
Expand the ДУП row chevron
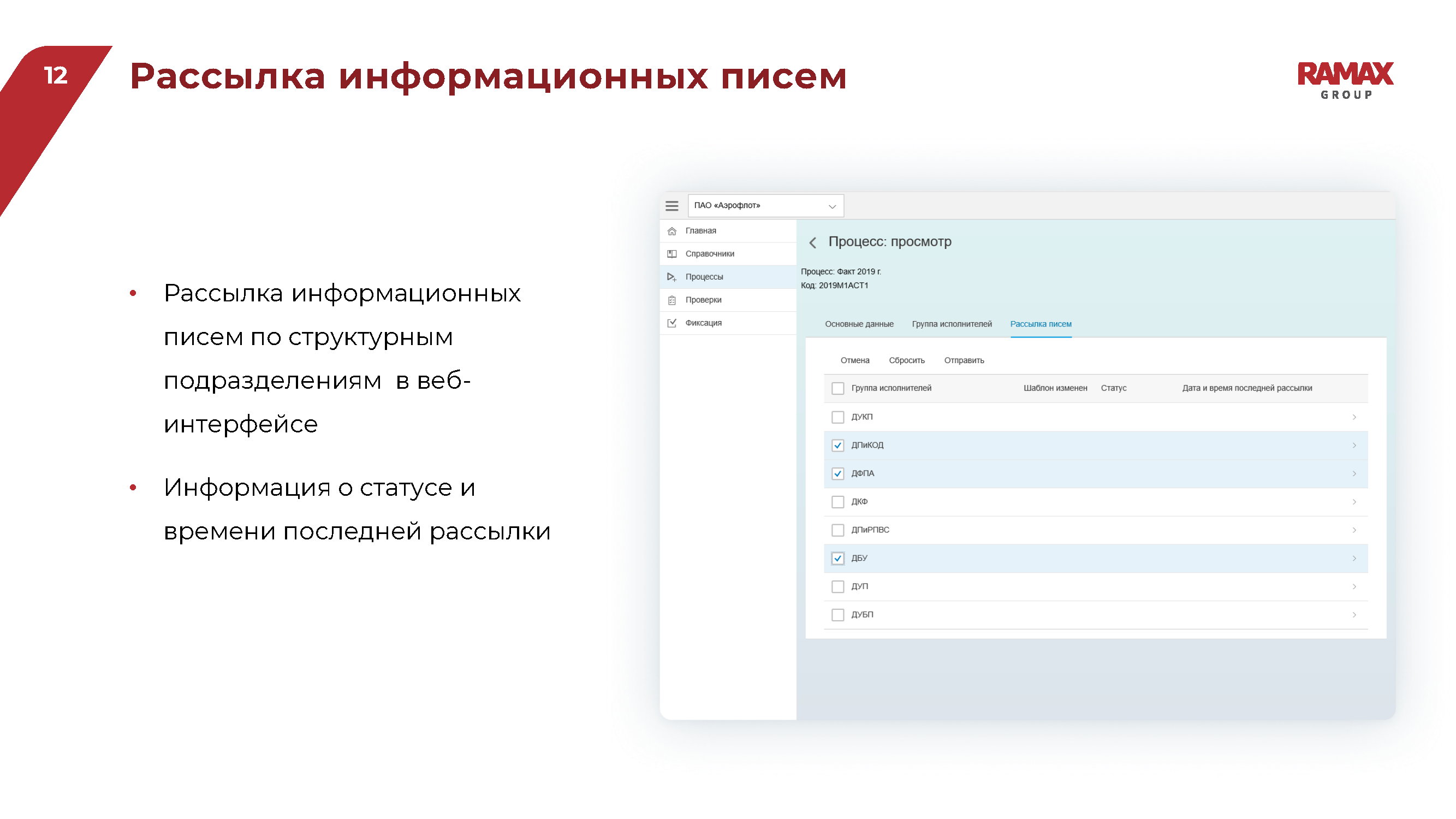click(x=1354, y=587)
